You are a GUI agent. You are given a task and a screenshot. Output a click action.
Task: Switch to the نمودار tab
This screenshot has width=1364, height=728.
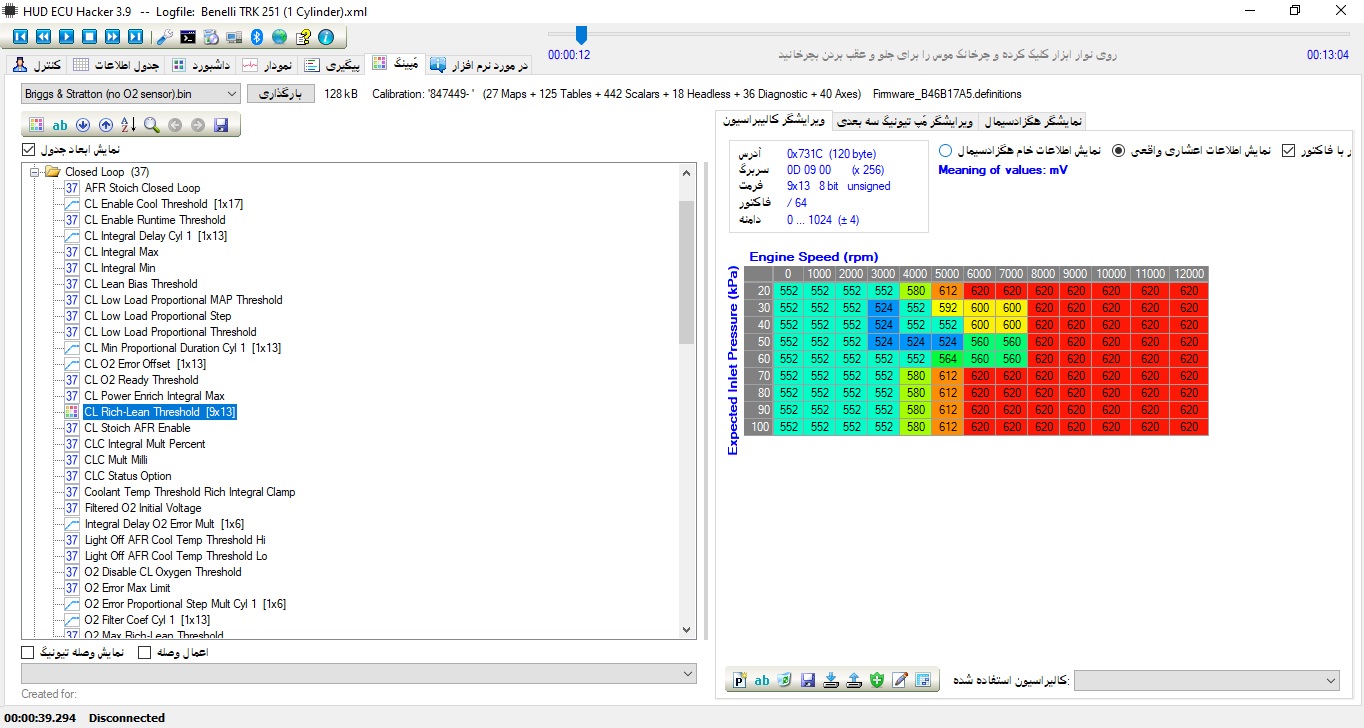click(268, 65)
